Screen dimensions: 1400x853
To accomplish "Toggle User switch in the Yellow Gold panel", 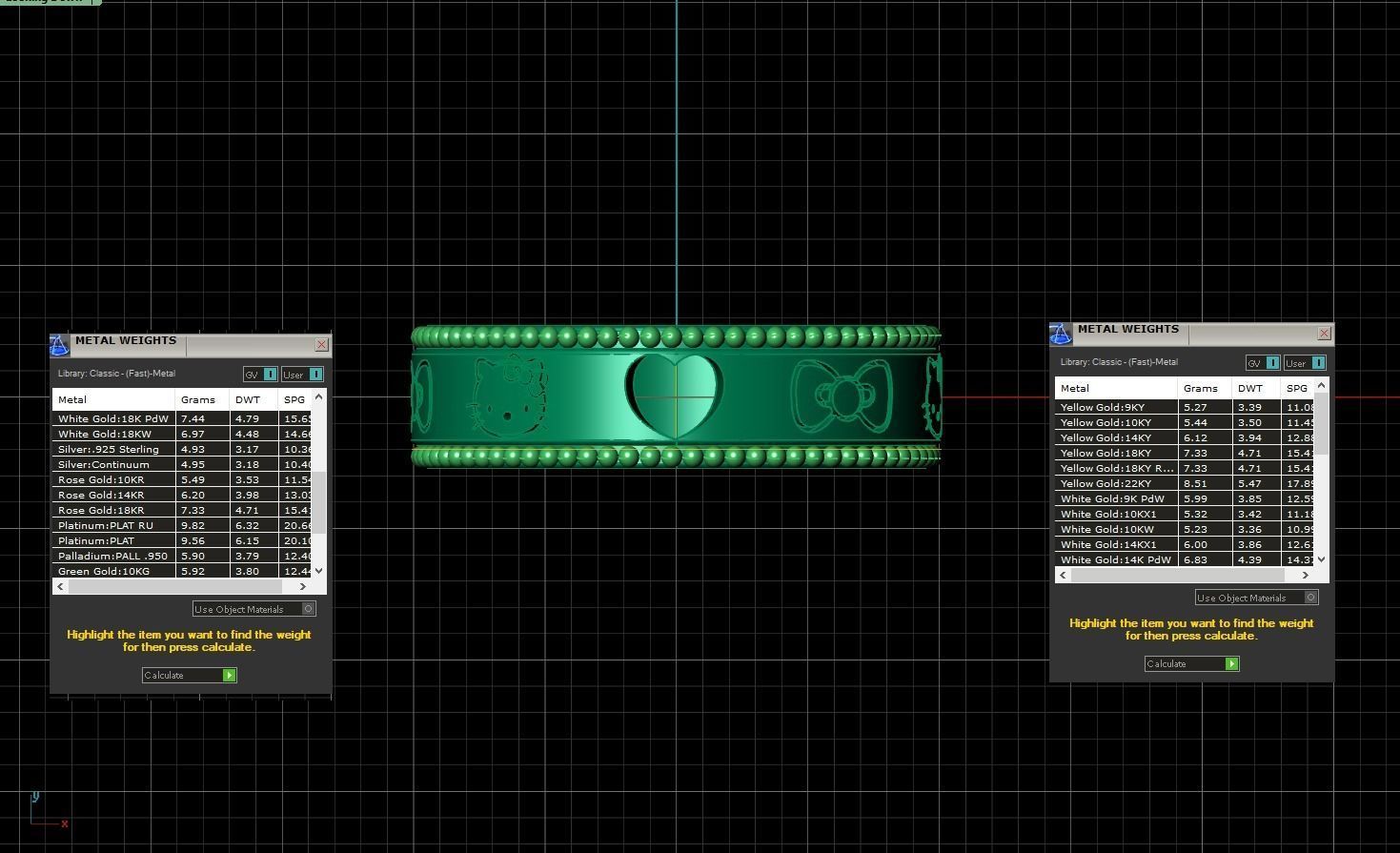I will [x=1305, y=363].
